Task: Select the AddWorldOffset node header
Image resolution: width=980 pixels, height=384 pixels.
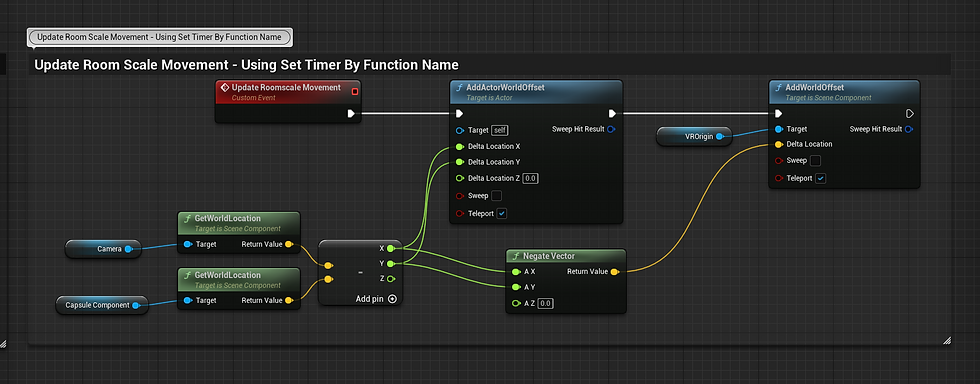Action: point(844,91)
